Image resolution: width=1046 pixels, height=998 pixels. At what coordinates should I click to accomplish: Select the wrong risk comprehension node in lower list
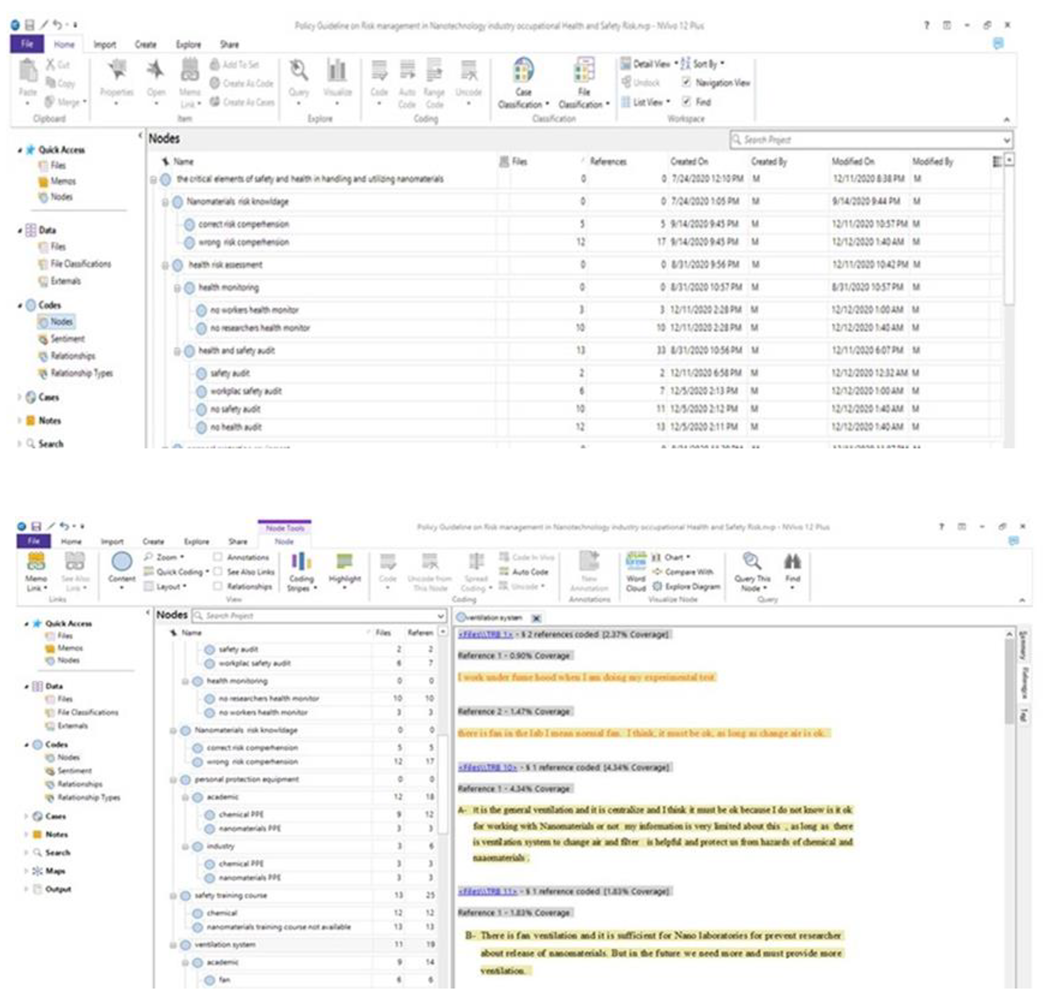[245, 762]
